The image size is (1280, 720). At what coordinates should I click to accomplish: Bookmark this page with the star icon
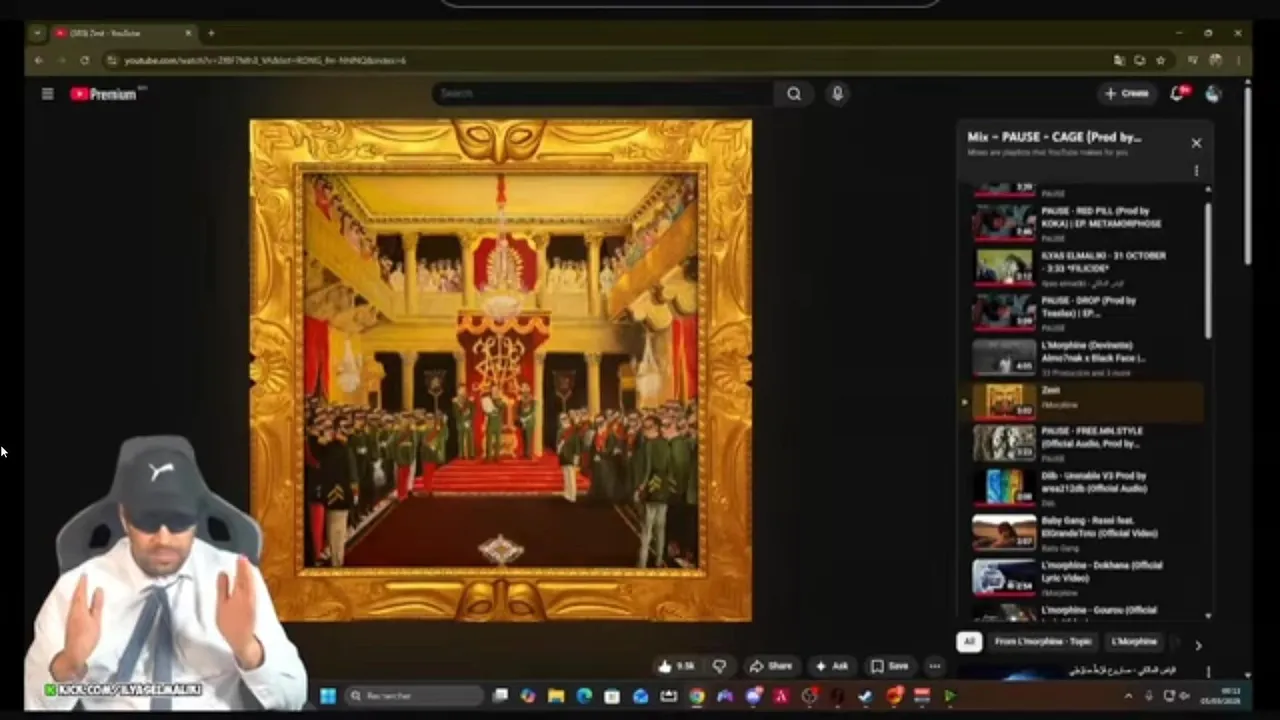pyautogui.click(x=1160, y=60)
